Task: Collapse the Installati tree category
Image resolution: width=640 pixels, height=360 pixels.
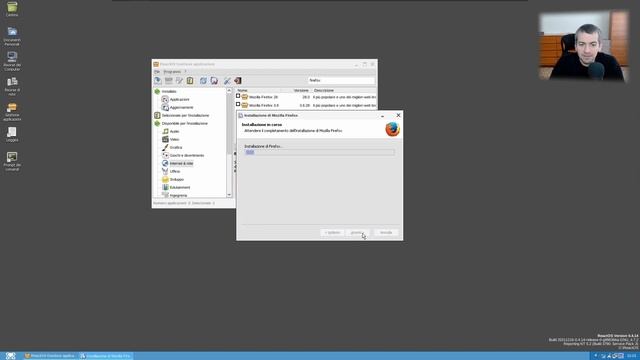Action: pos(157,91)
